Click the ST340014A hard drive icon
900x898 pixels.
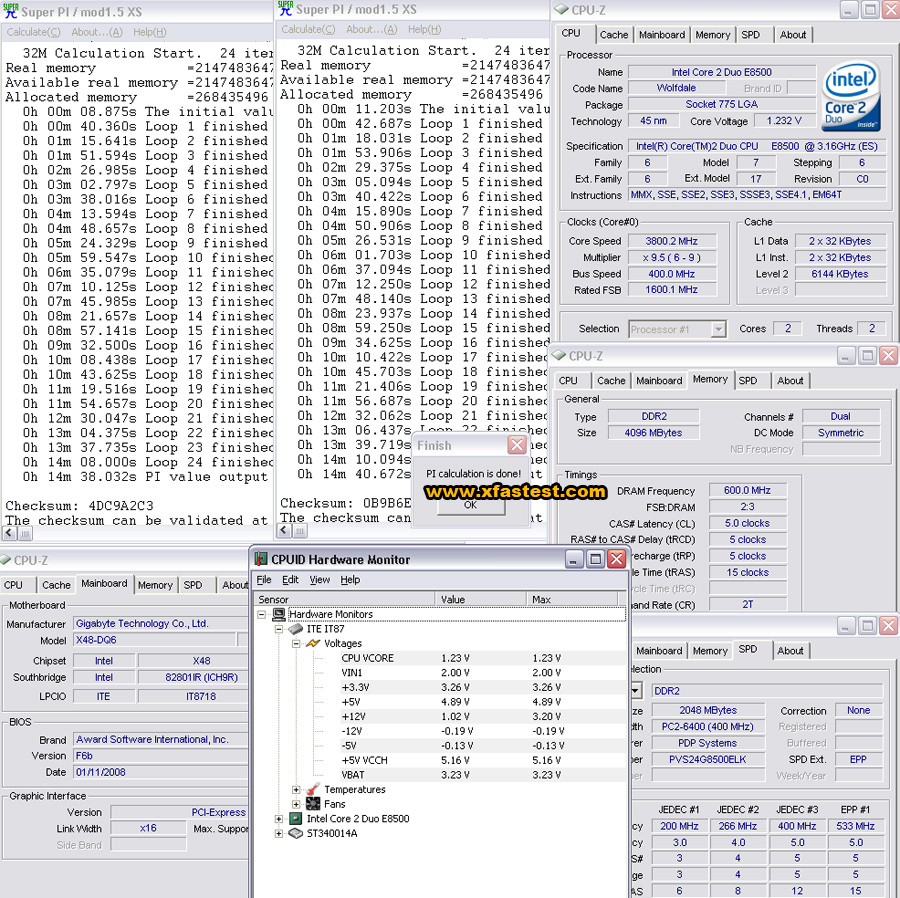point(296,833)
